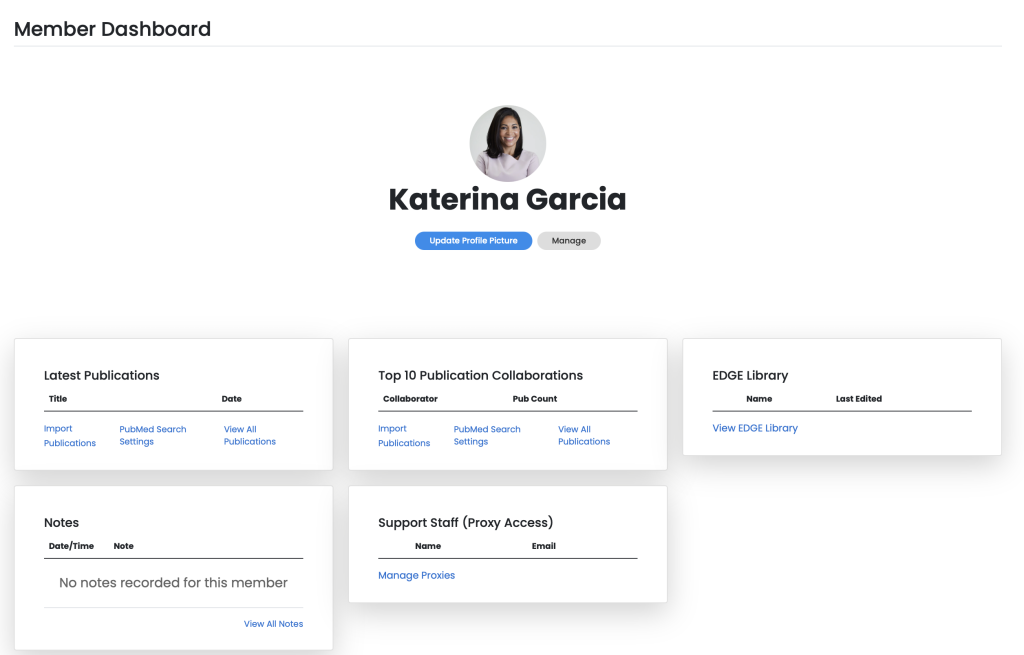Open PubMed Search Settings in Latest Publications
1024x655 pixels.
pyautogui.click(x=152, y=436)
